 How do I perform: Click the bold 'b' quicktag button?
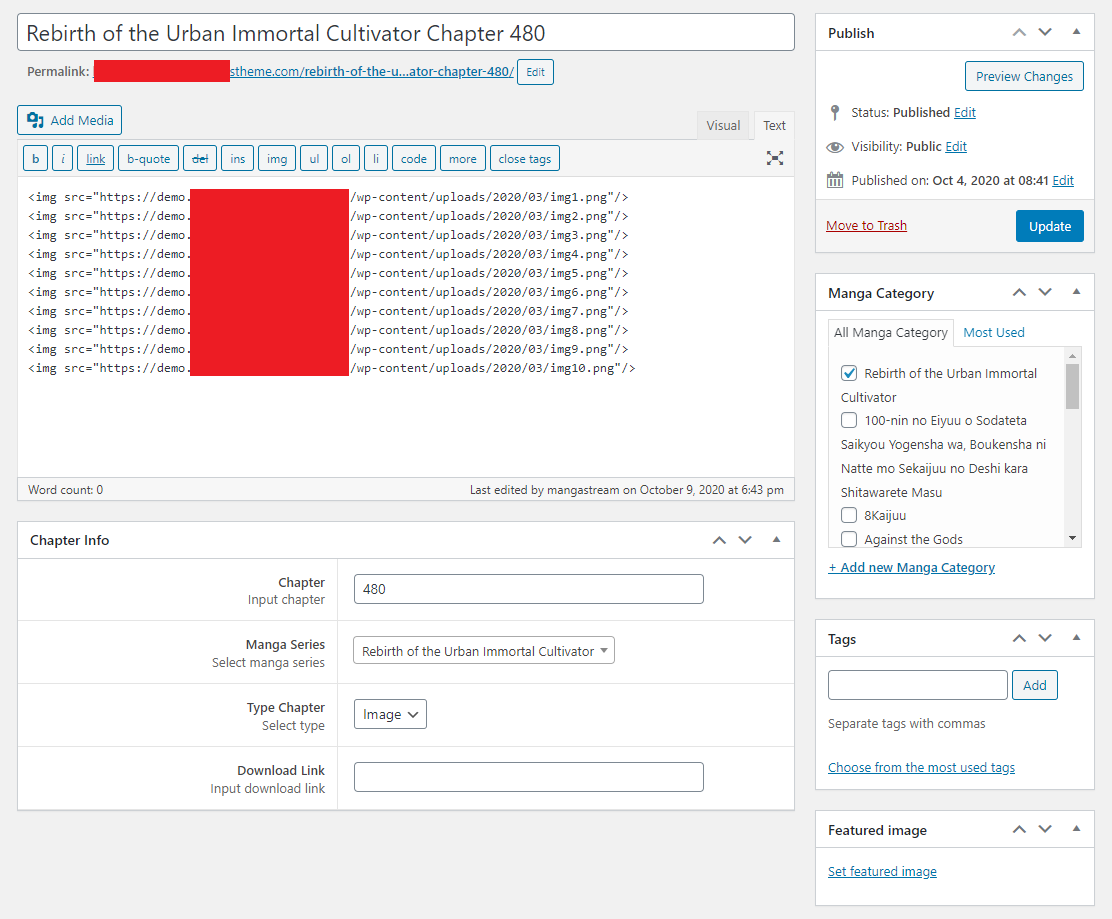[x=36, y=158]
